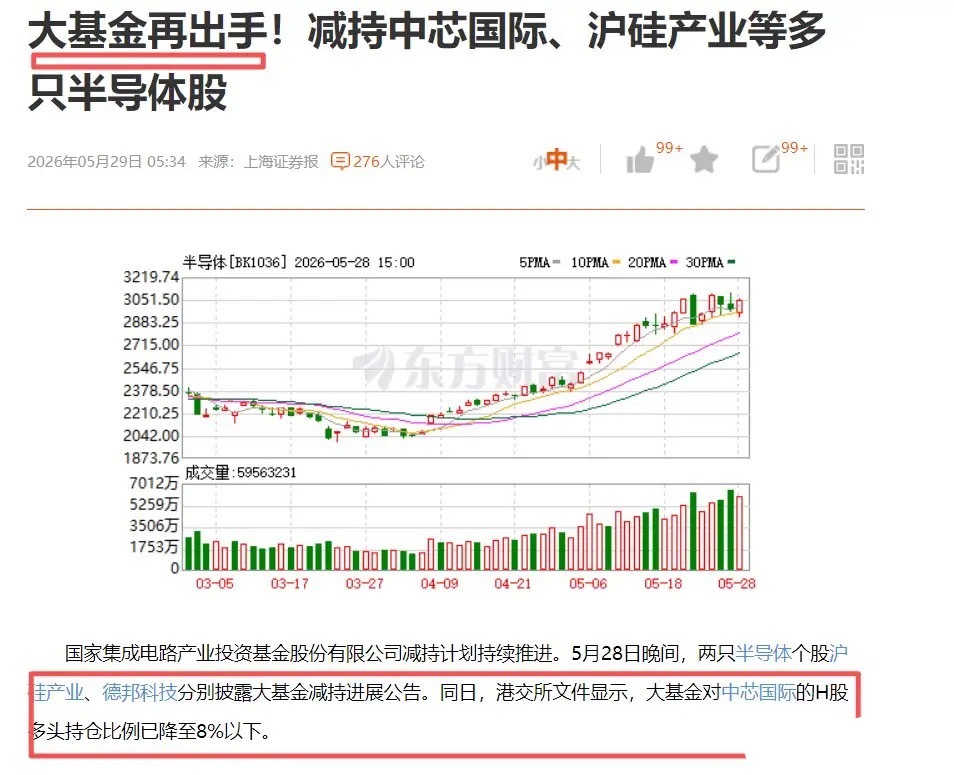
Task: Click the semiconductor K-line chart image
Action: [437, 423]
